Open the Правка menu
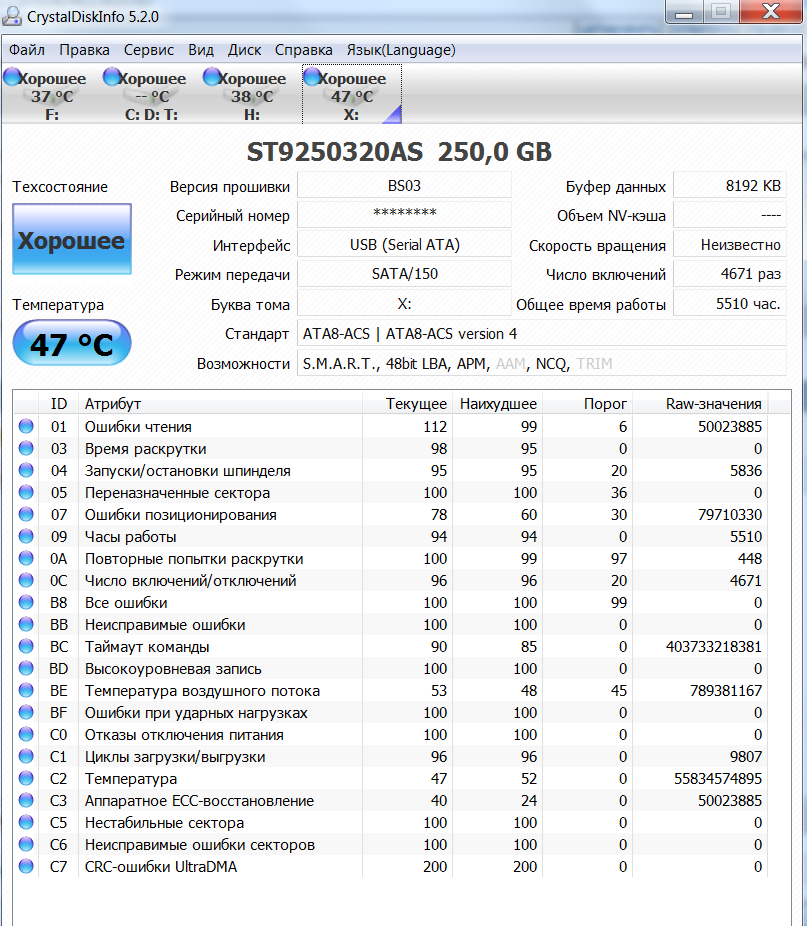 (84, 50)
